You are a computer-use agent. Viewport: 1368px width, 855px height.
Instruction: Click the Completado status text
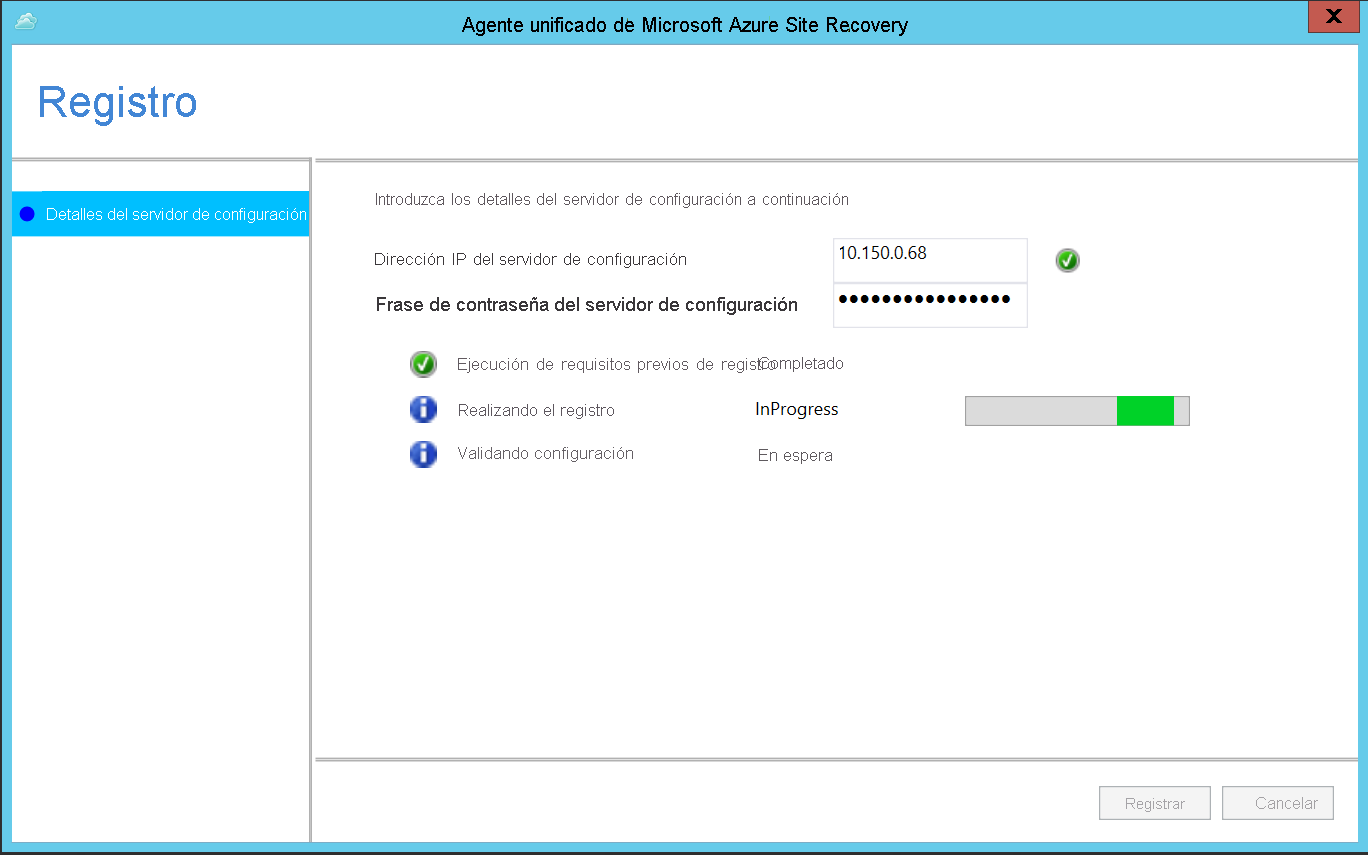(x=803, y=364)
